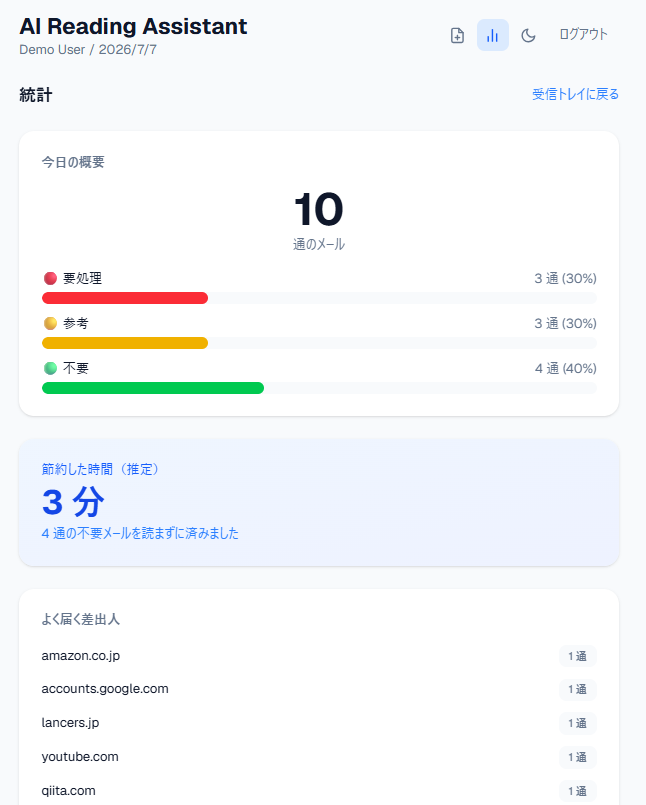Screen dimensions: 646x805
Task: Click the 1通 badge for lancers.jp
Action: [x=578, y=723]
